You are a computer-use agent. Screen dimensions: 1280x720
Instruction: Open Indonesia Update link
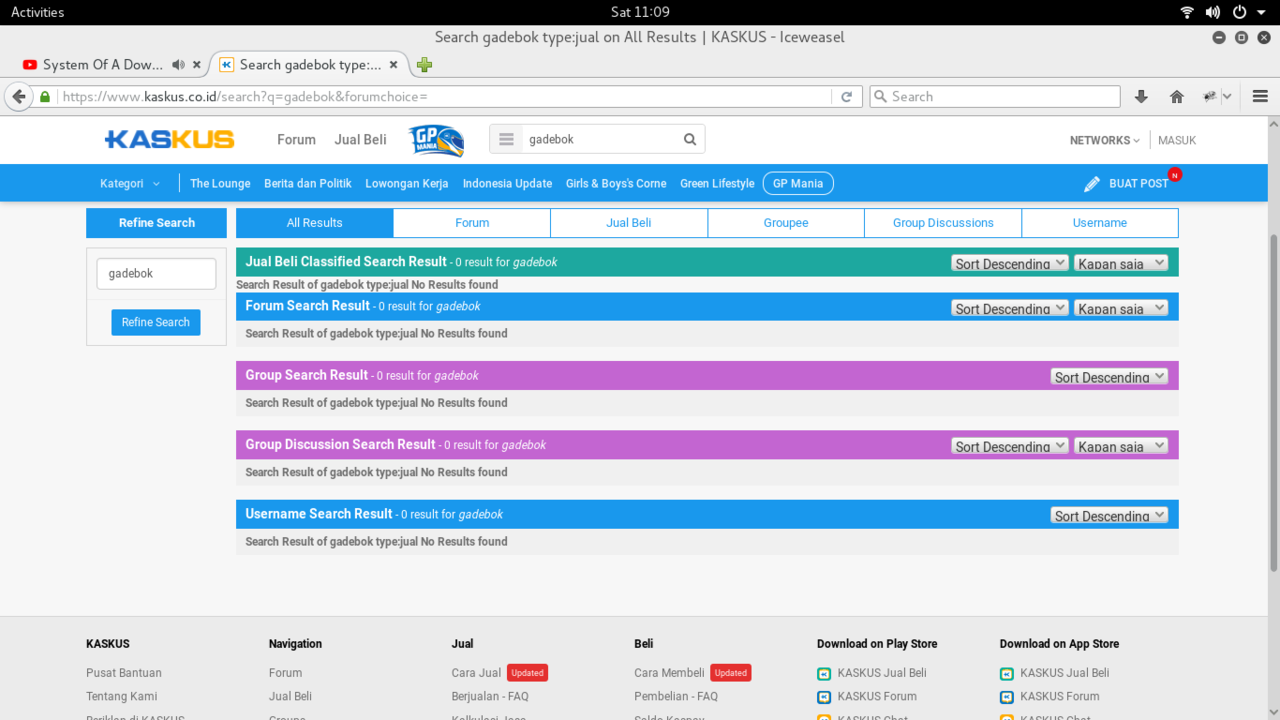pos(507,184)
